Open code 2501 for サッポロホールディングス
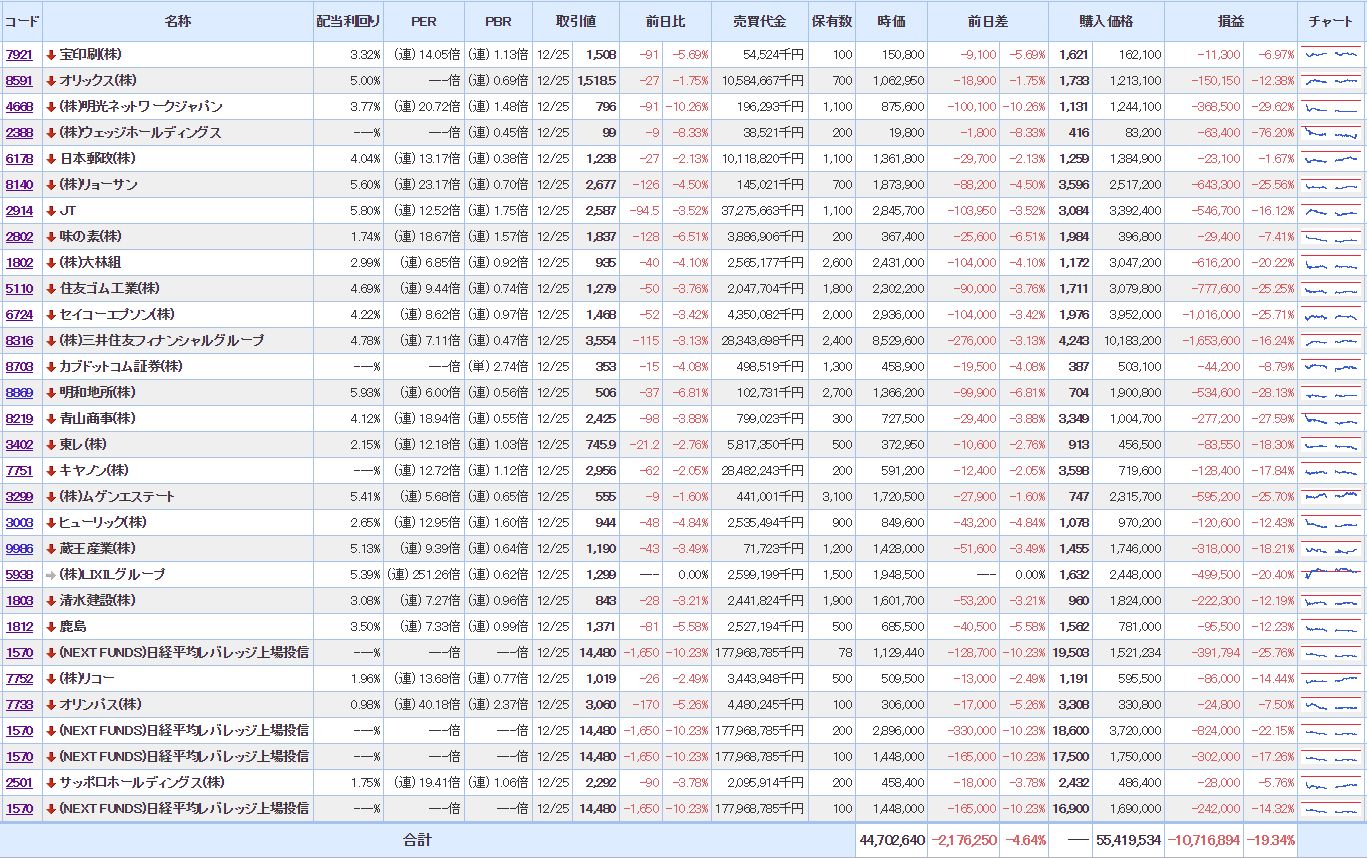 (19, 783)
